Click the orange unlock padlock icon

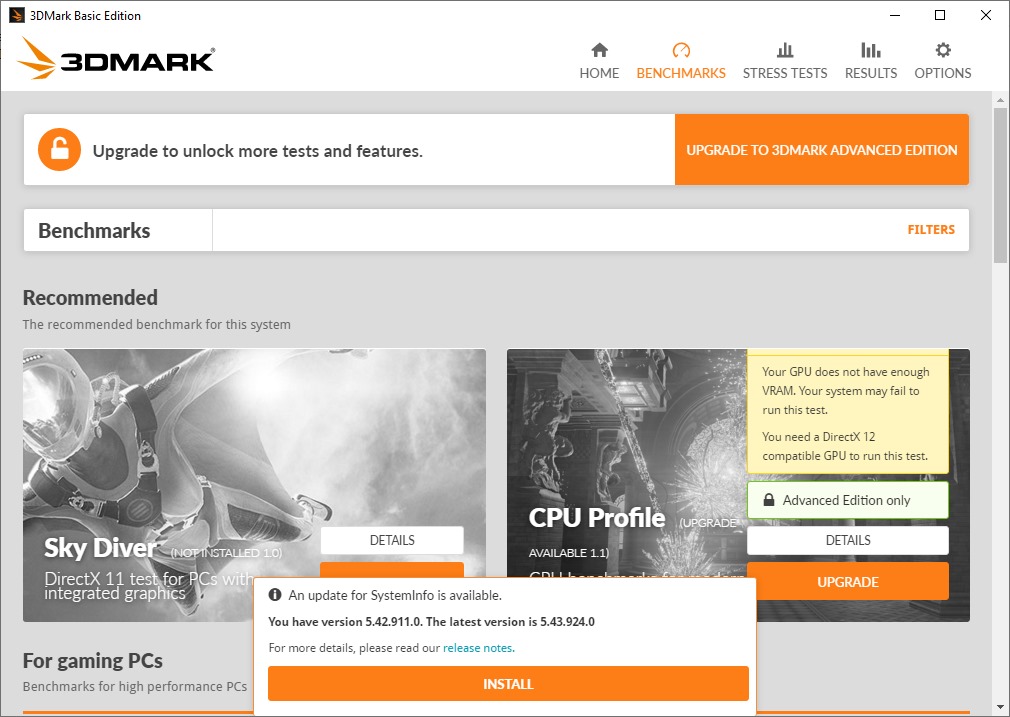pos(59,150)
